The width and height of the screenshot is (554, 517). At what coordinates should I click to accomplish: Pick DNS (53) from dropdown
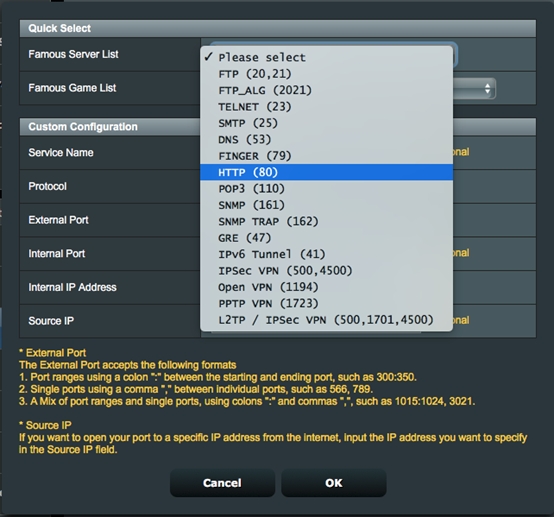[x=326, y=139]
